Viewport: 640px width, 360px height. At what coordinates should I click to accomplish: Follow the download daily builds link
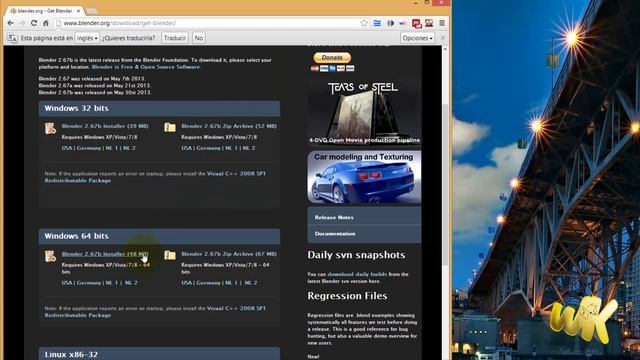(x=357, y=274)
